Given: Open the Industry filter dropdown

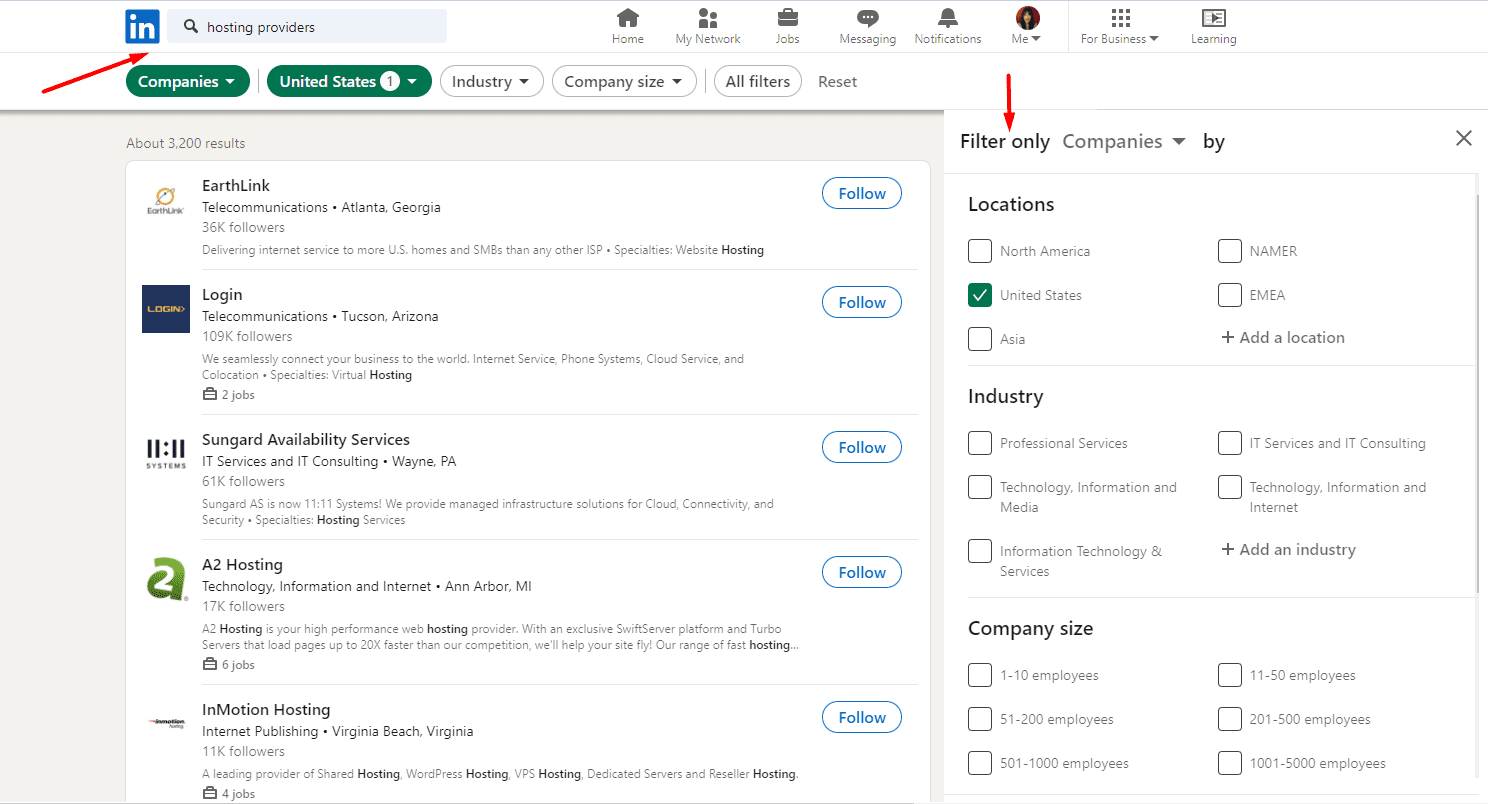Looking at the screenshot, I should point(491,82).
